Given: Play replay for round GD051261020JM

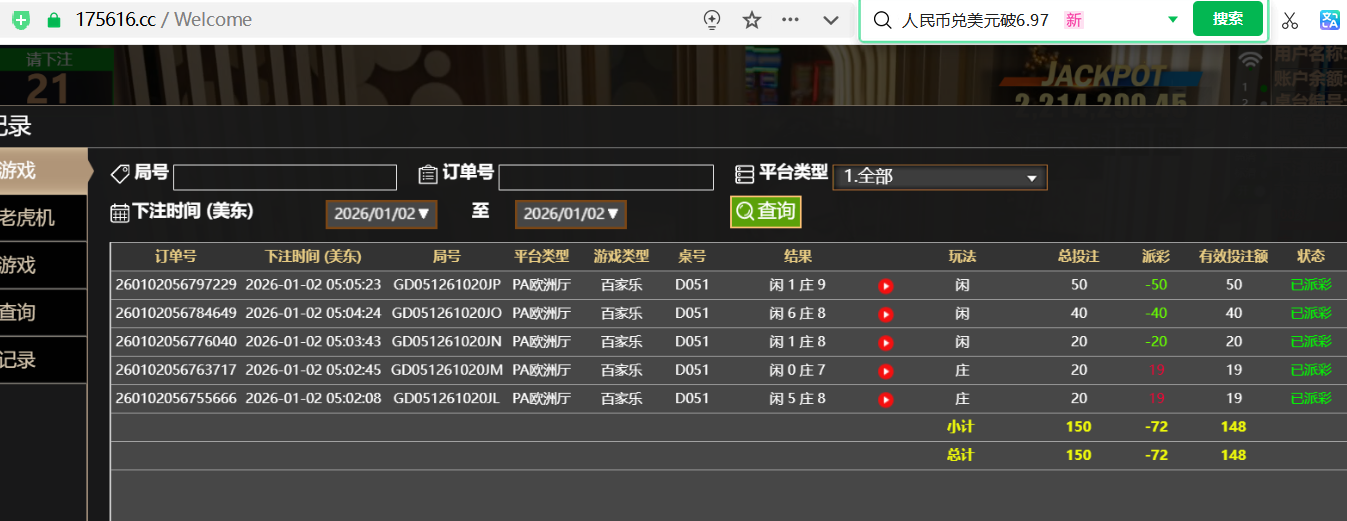Looking at the screenshot, I should point(885,371).
